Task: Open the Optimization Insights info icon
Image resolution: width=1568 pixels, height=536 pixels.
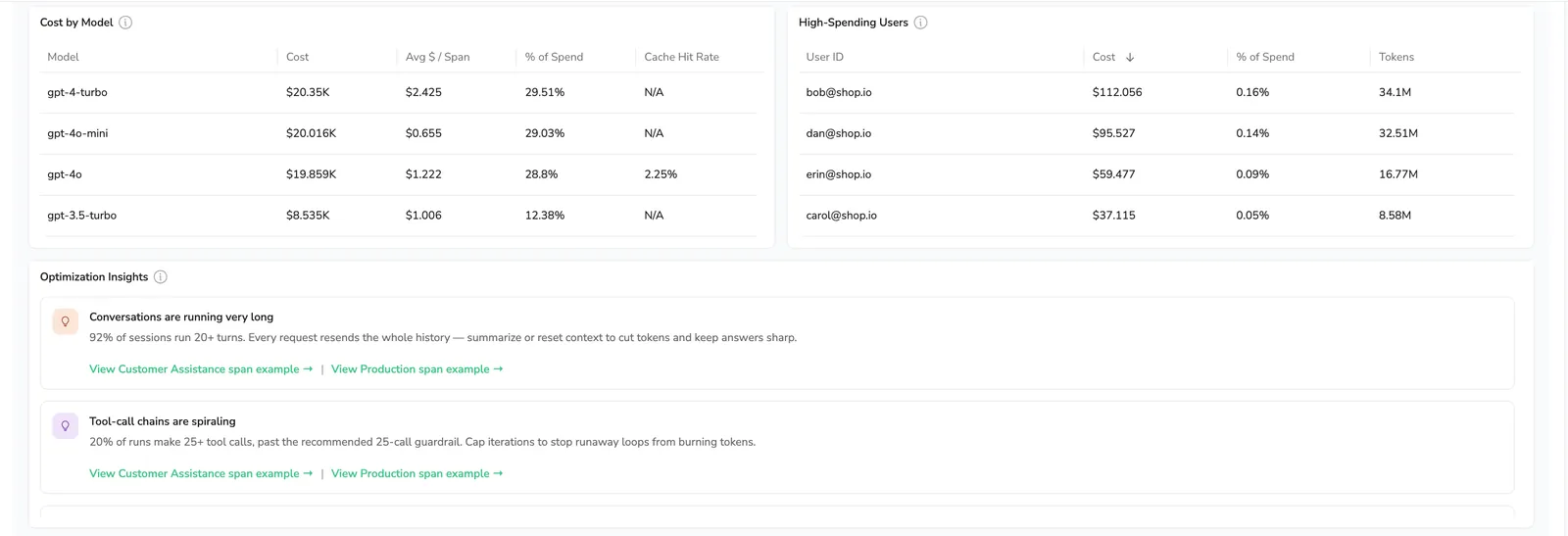Action: point(161,277)
